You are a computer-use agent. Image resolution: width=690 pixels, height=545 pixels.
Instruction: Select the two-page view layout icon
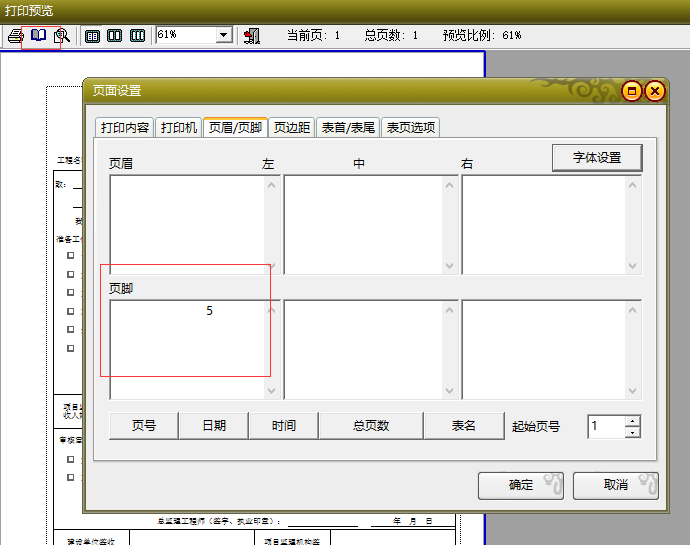[115, 36]
